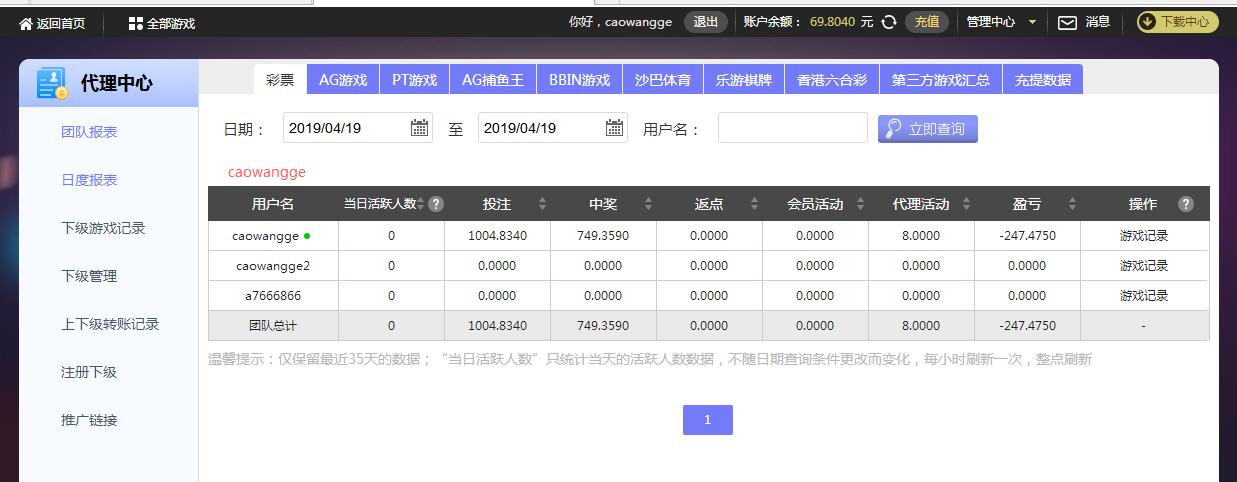This screenshot has width=1237, height=482.
Task: Switch to the 沙巴体育 tab
Action: tap(662, 80)
